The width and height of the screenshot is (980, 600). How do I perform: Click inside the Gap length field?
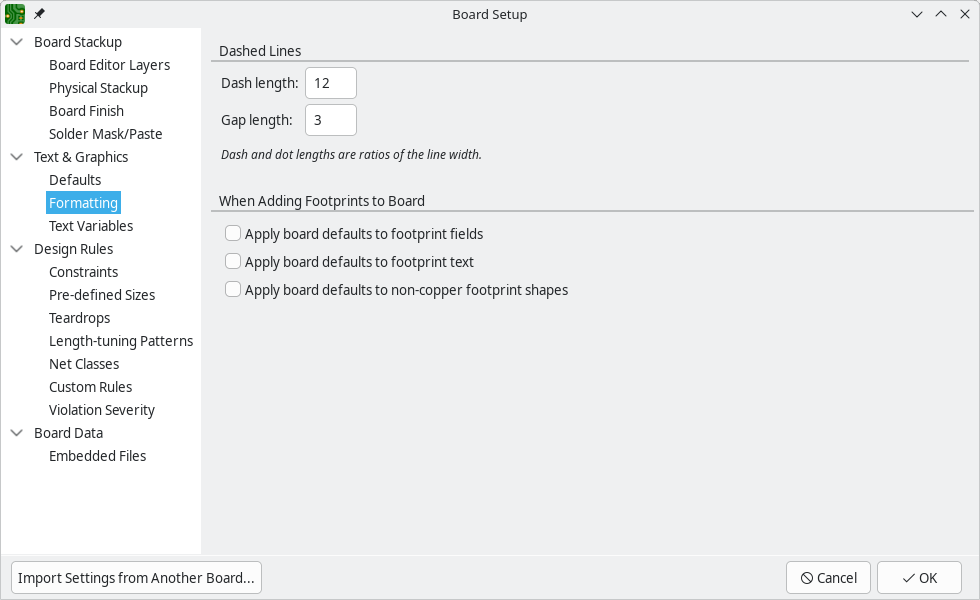tap(330, 119)
